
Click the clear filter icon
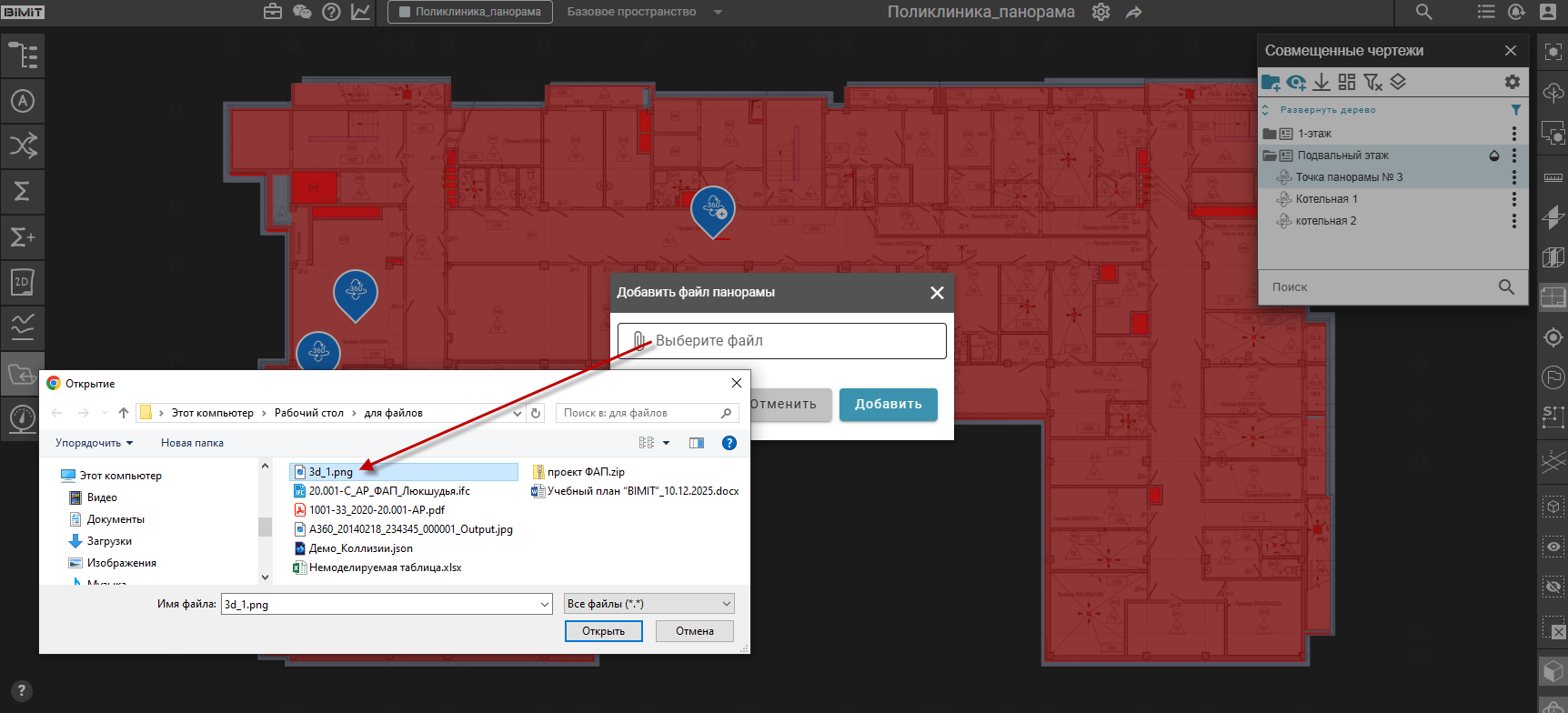[1372, 83]
